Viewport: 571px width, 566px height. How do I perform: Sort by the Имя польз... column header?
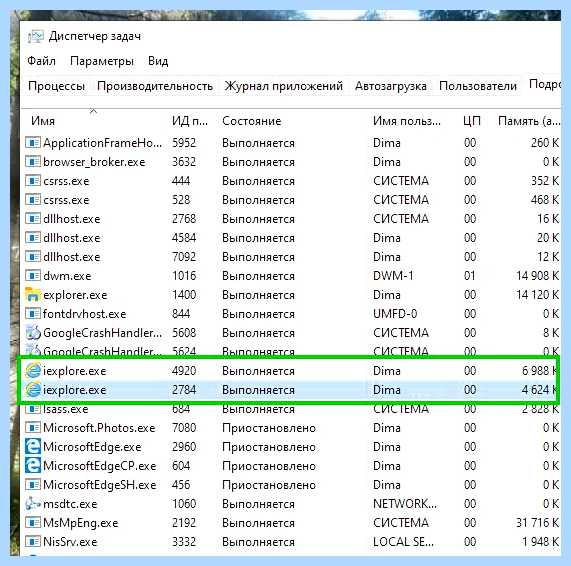pos(406,121)
